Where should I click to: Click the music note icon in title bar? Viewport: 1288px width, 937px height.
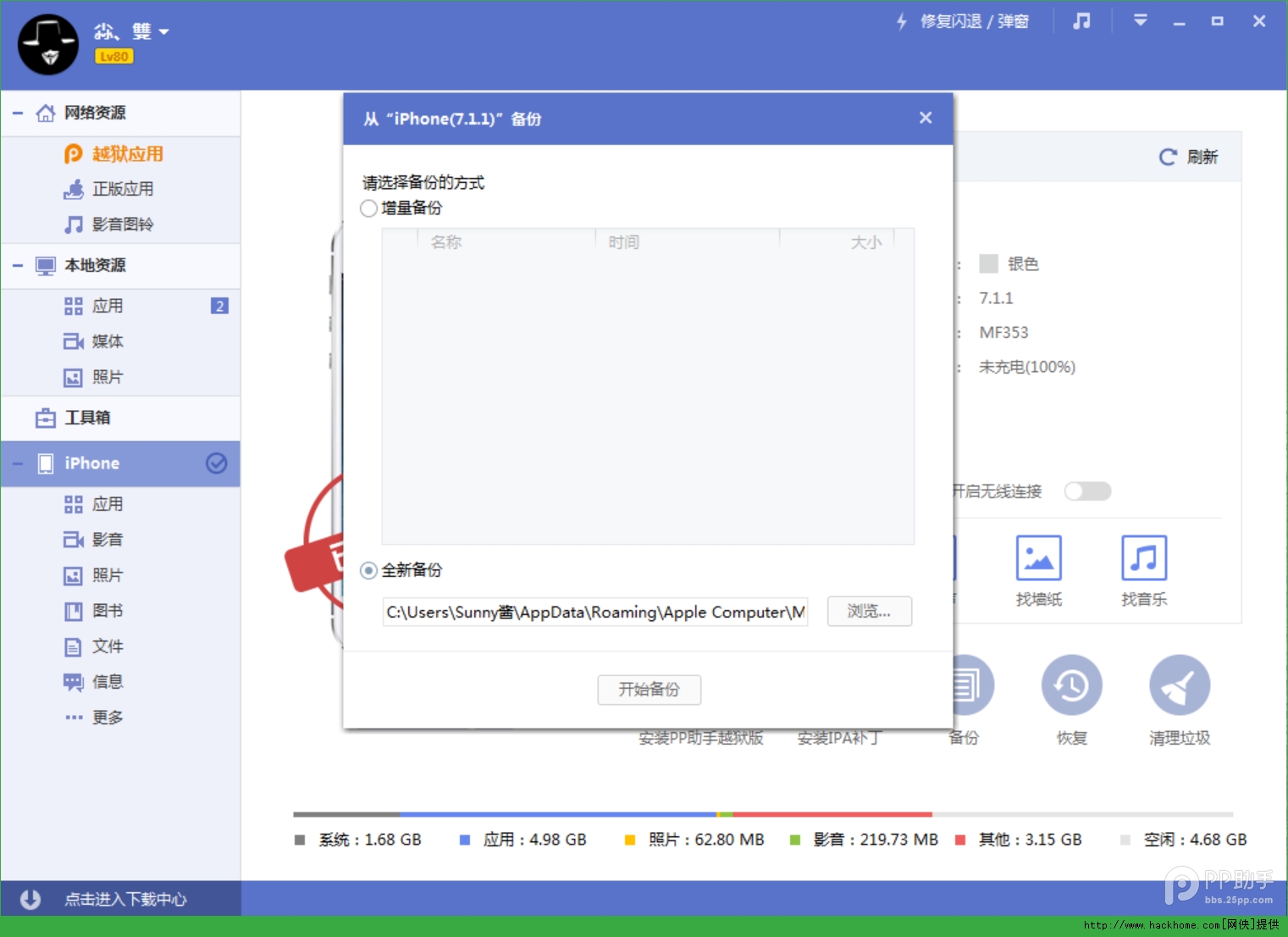[x=1081, y=21]
